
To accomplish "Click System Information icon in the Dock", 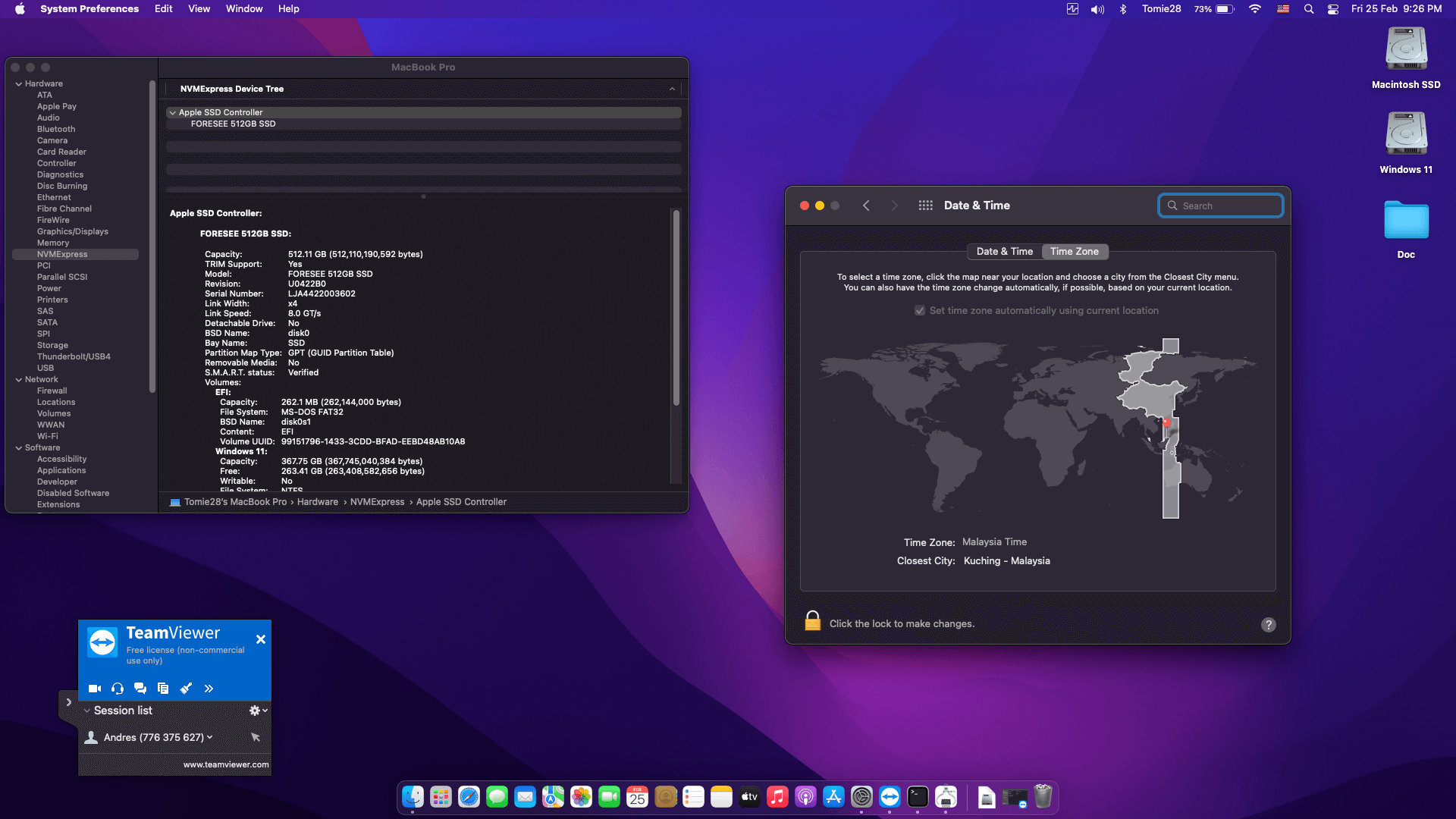I will tap(946, 797).
